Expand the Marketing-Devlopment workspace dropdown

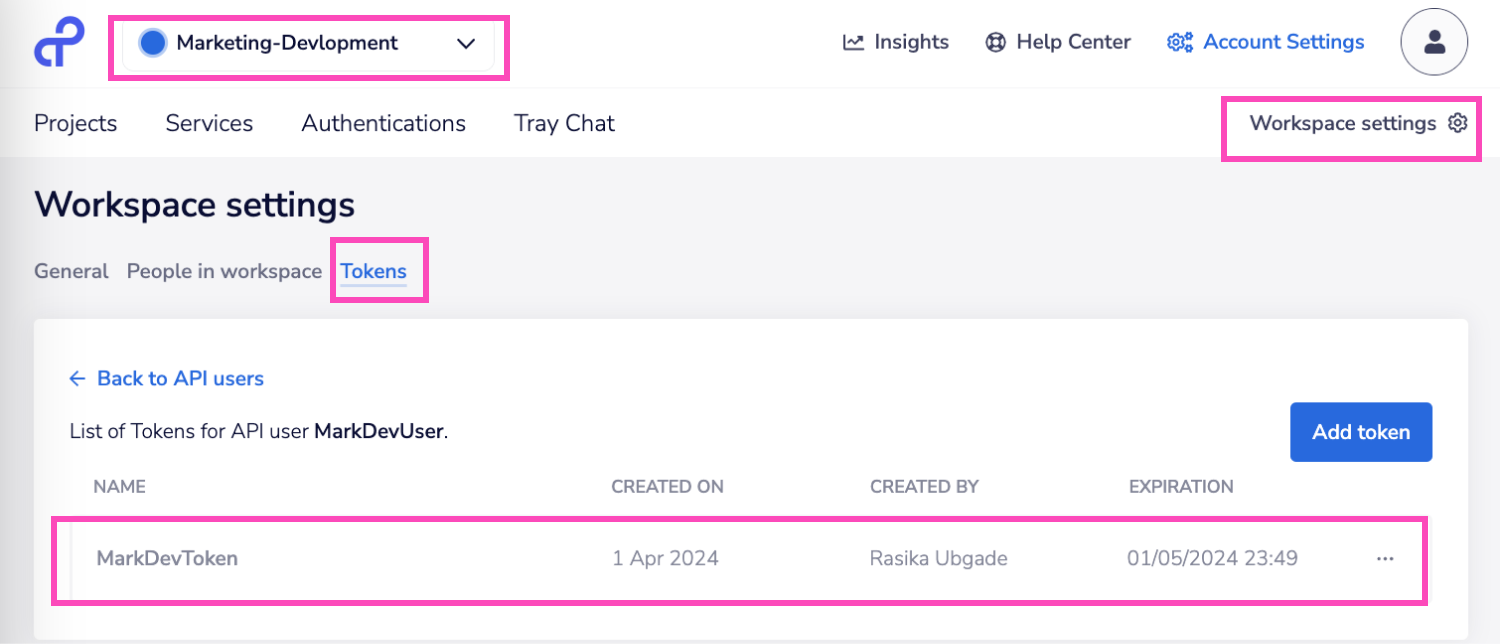click(x=308, y=43)
